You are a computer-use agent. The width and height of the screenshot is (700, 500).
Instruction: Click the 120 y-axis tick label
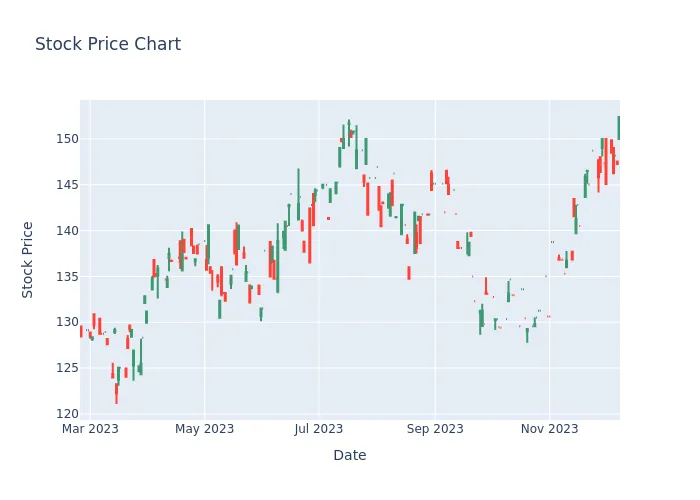click(67, 414)
